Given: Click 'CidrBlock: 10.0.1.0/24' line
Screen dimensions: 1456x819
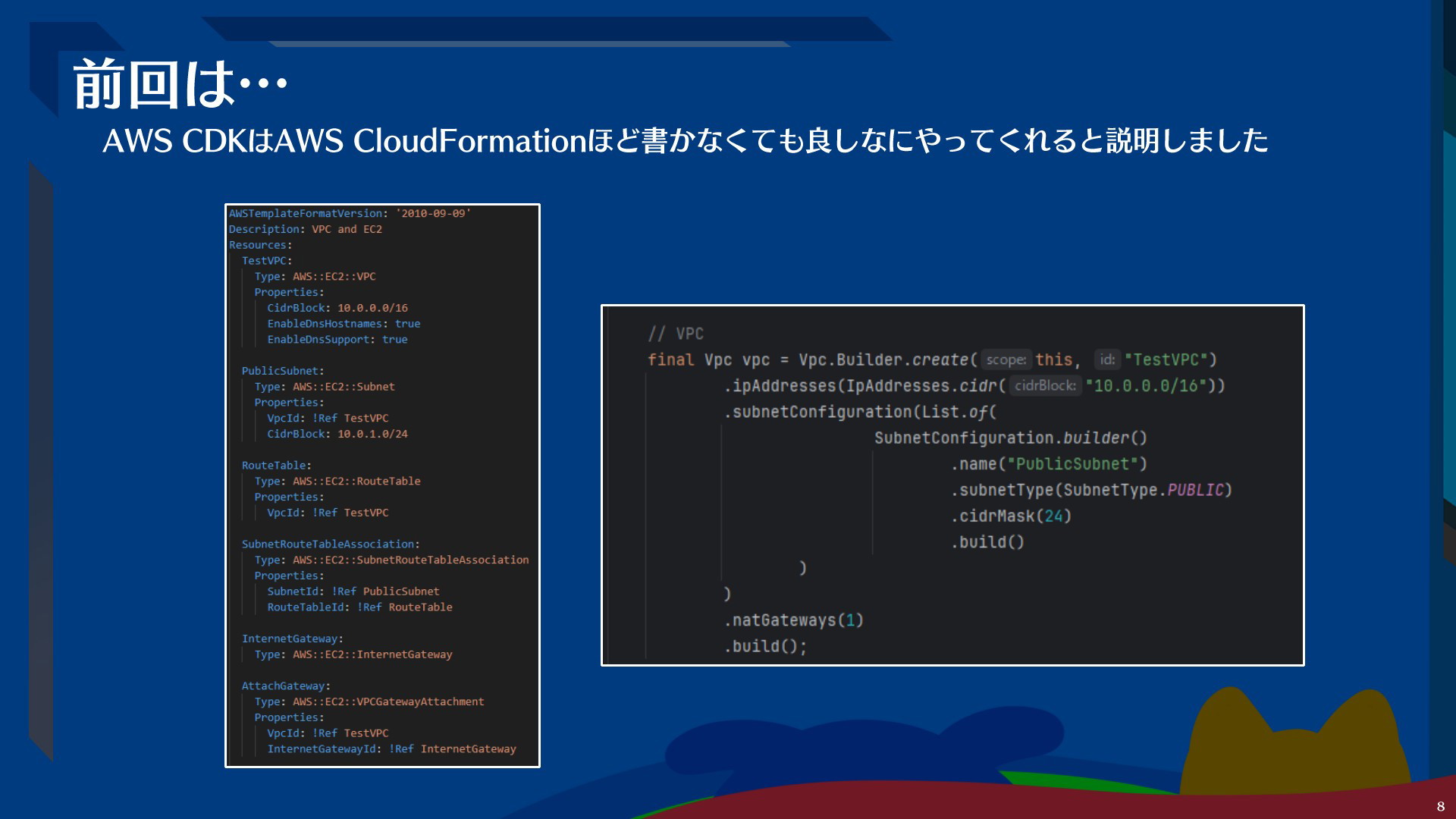Looking at the screenshot, I should [x=337, y=434].
